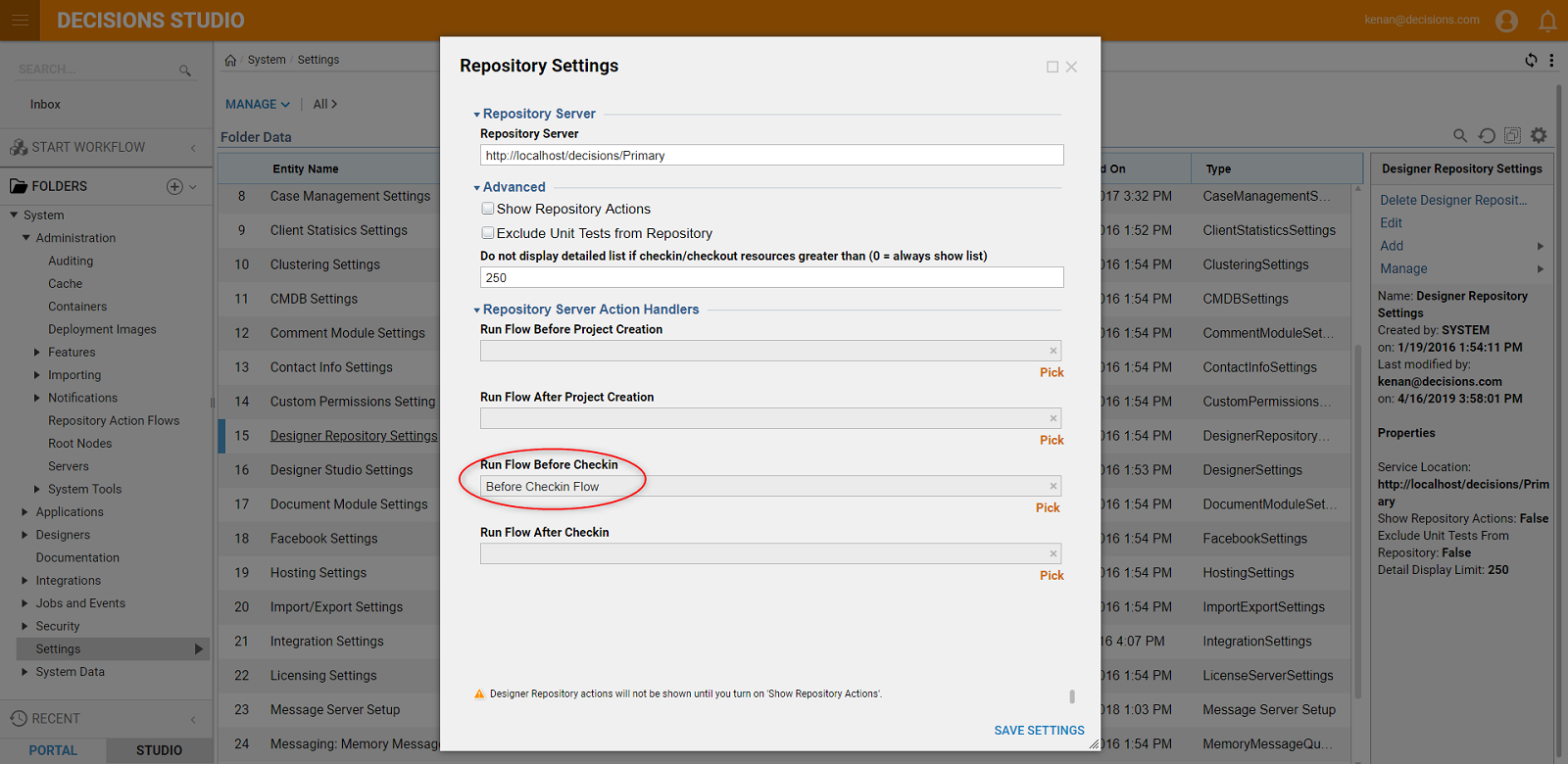Collapse the System tree node
Screen dimensions: 1568x764
14,215
